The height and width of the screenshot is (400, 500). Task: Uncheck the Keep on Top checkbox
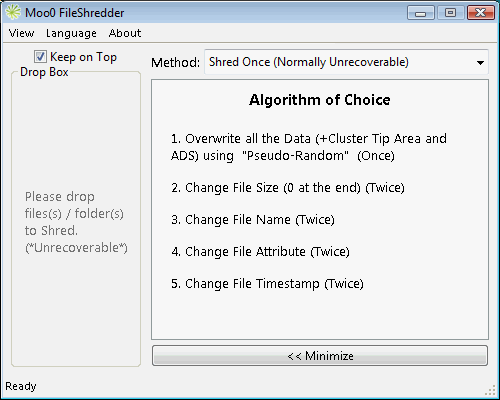(40, 57)
